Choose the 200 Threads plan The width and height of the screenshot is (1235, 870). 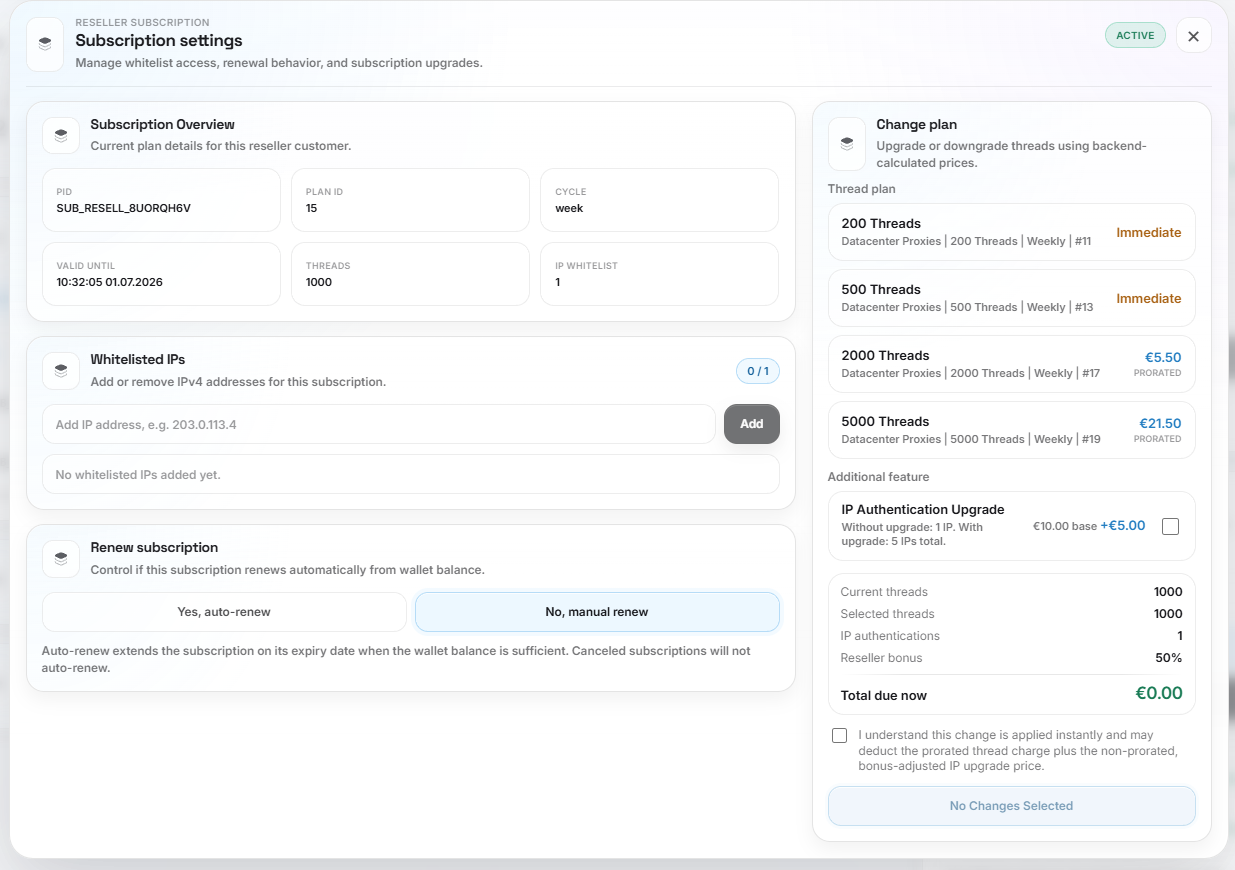1011,232
